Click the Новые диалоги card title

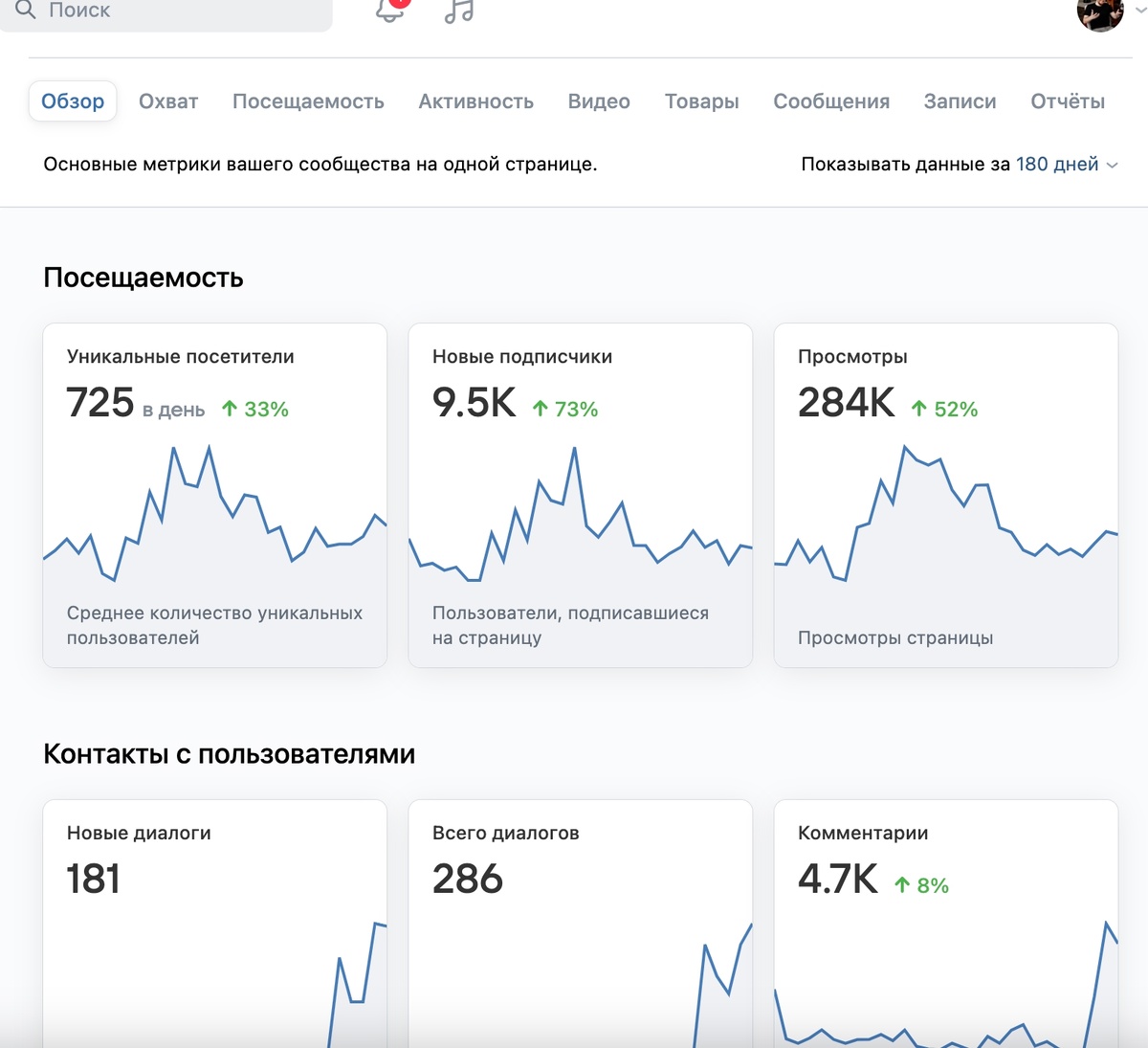tap(139, 834)
